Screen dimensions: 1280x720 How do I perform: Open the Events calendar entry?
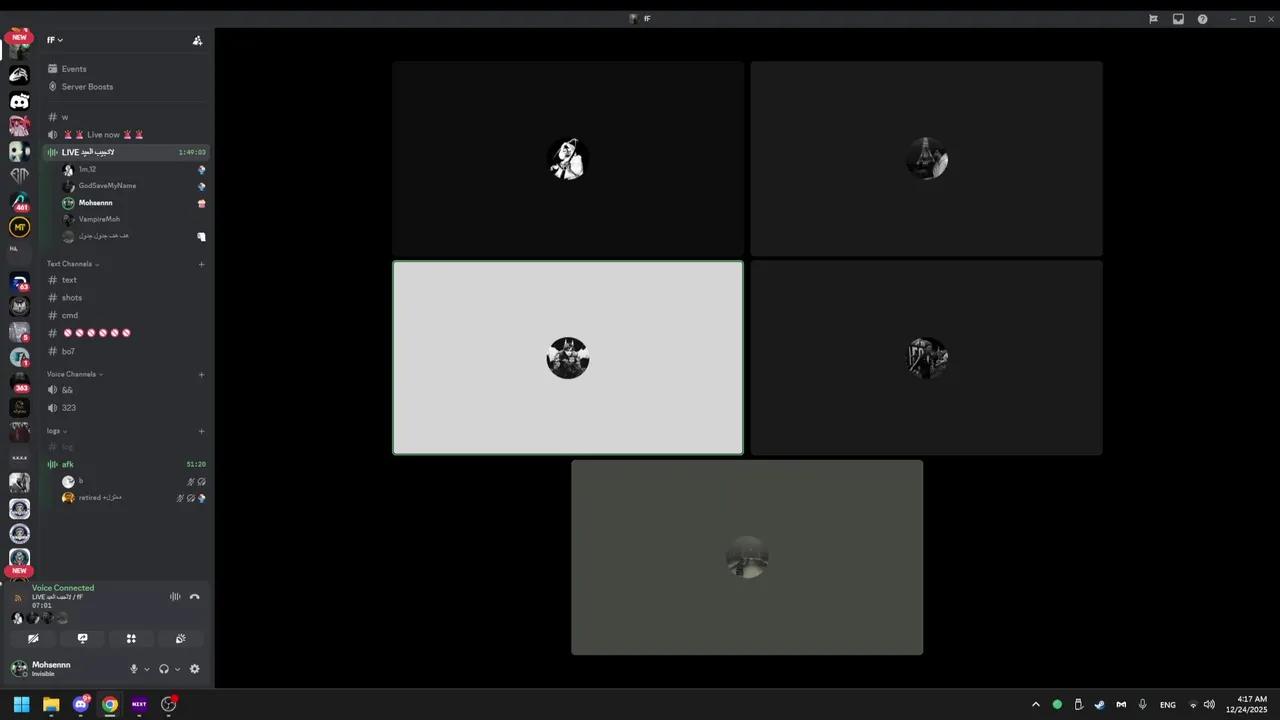127,69
